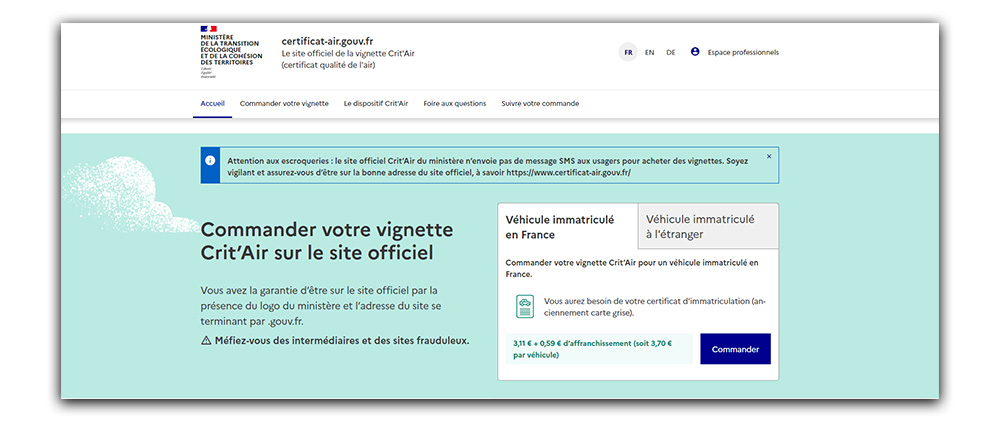Click the French Republic ministry logo
The image size is (1000, 432).
pos(231,52)
